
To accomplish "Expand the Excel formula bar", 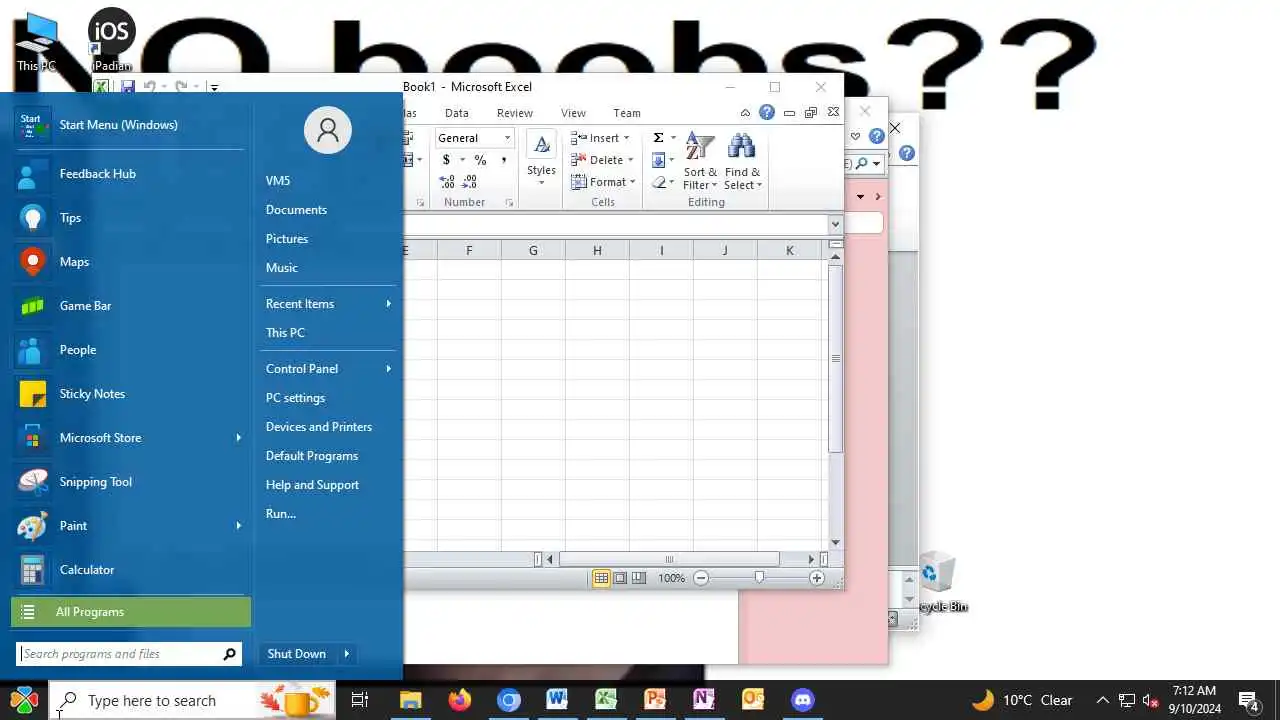I will tap(835, 225).
